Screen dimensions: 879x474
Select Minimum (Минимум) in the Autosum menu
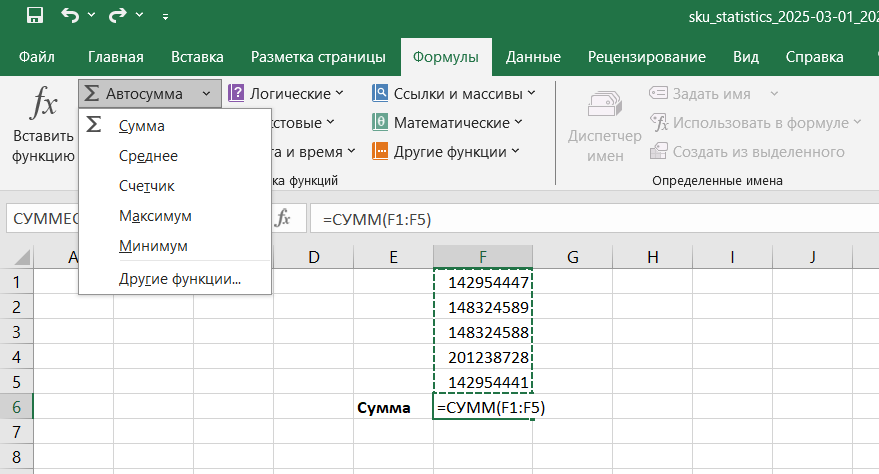153,246
